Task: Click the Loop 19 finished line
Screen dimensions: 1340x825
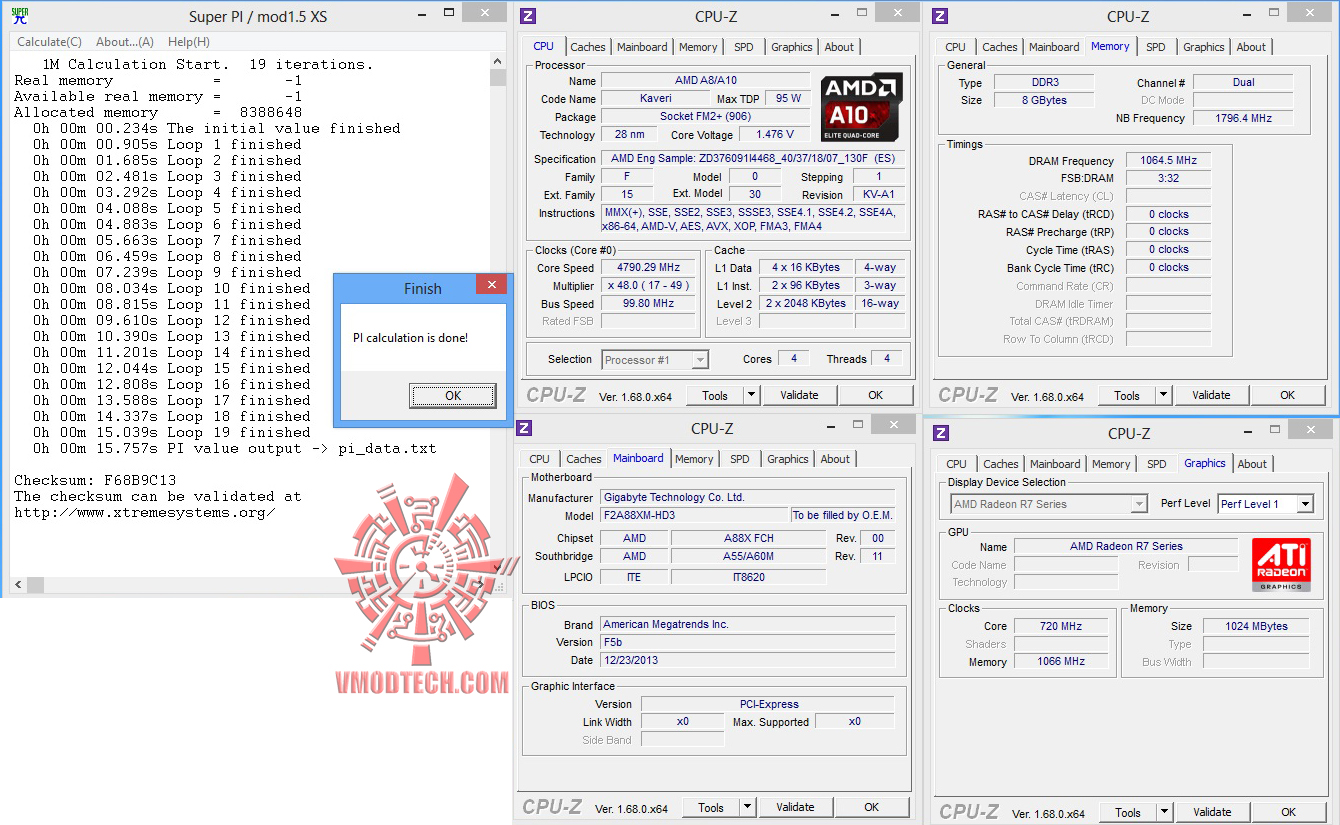Action: (x=171, y=432)
